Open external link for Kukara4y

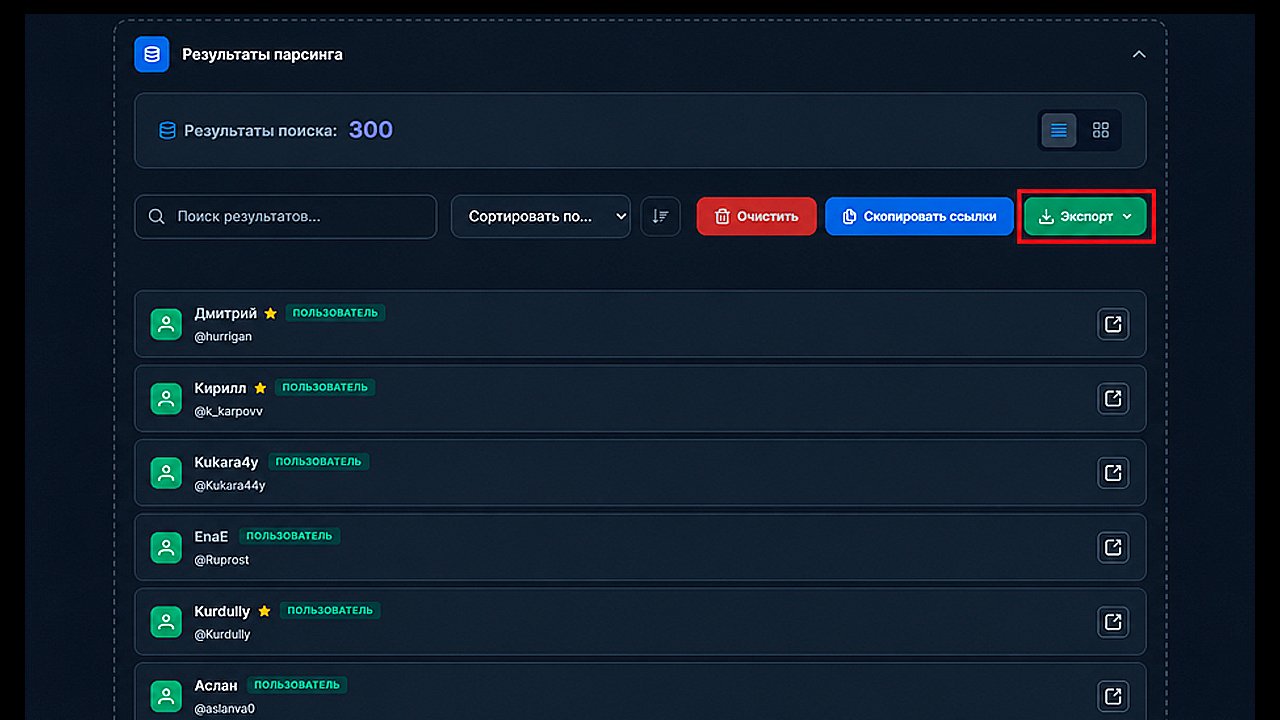1113,472
